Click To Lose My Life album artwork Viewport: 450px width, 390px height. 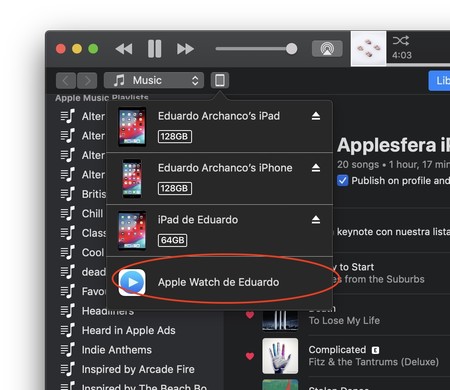point(280,320)
